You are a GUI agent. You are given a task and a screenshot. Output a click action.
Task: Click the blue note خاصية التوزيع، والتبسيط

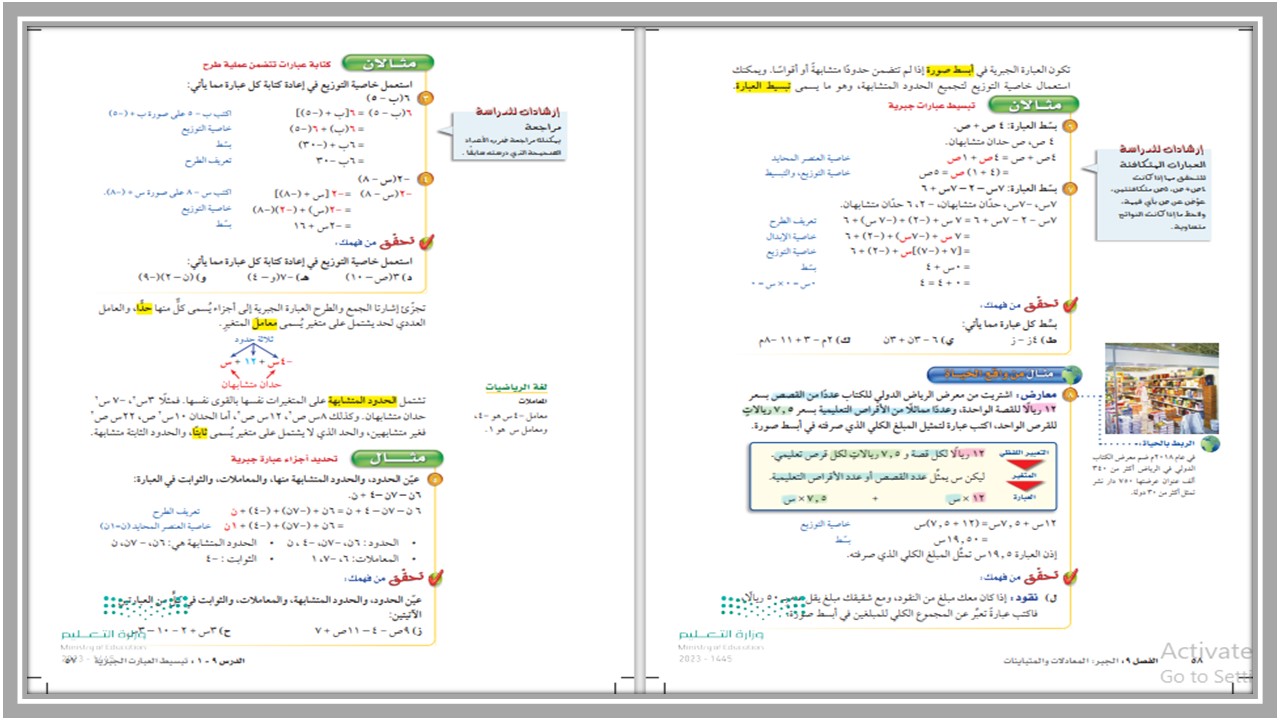pos(806,173)
